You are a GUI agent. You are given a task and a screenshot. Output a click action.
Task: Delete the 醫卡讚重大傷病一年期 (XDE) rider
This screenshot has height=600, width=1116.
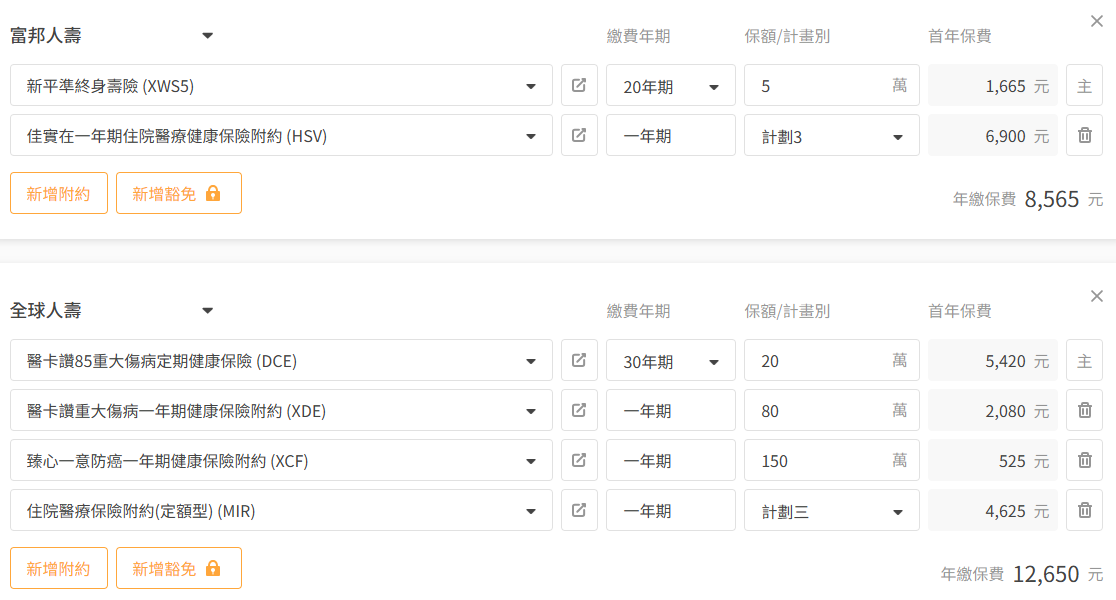1084,411
